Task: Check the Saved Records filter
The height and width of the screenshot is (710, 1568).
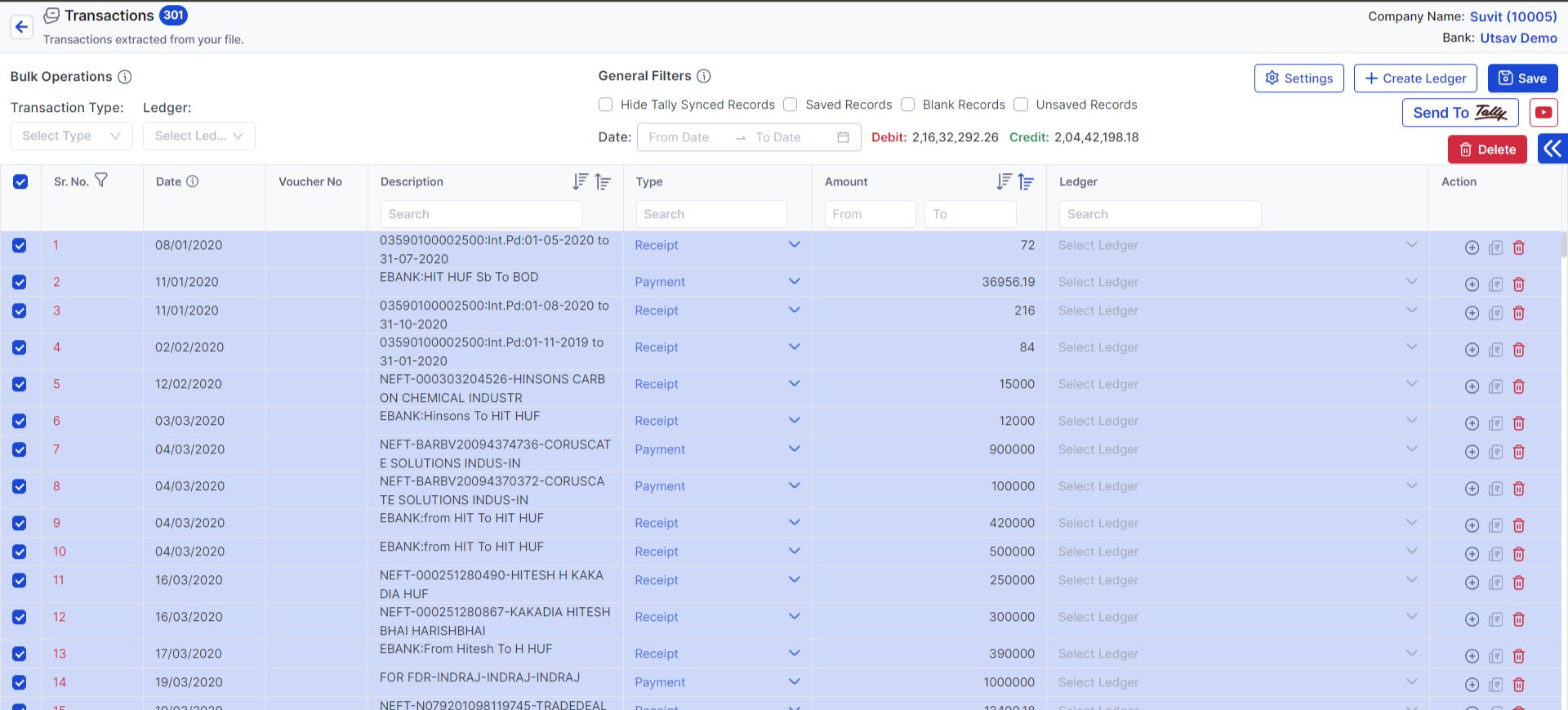Action: 790,105
